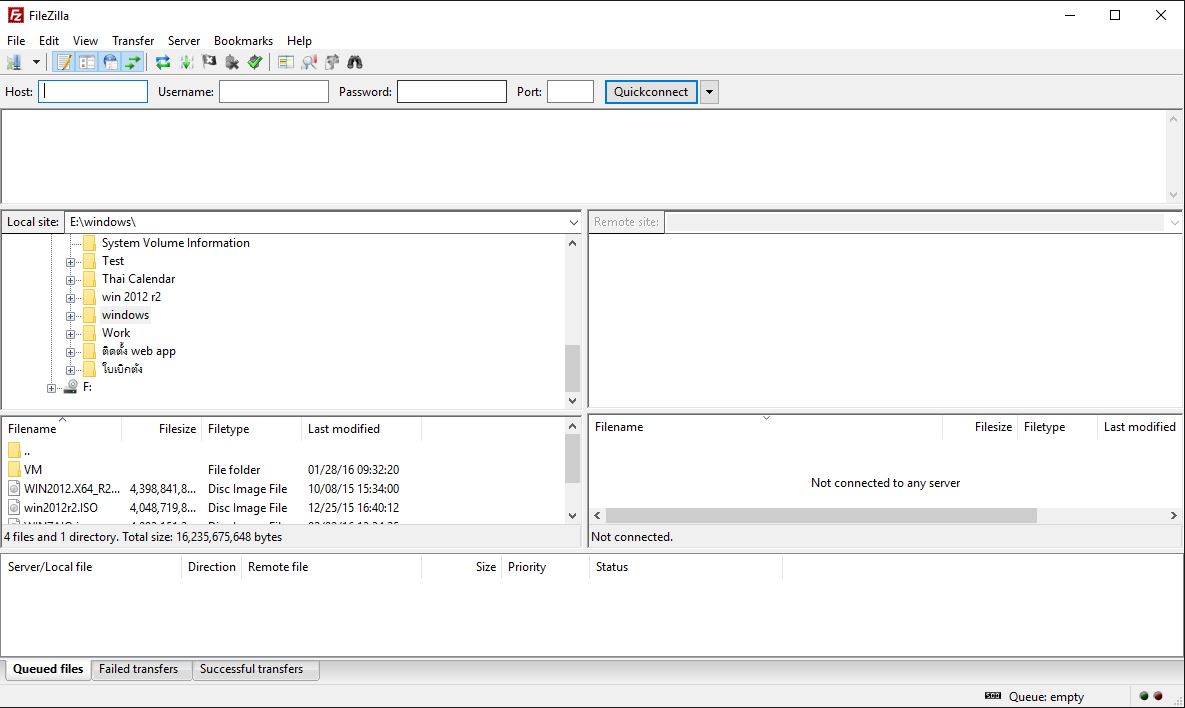The width and height of the screenshot is (1185, 708).
Task: Select the F: drive in tree
Action: point(87,387)
